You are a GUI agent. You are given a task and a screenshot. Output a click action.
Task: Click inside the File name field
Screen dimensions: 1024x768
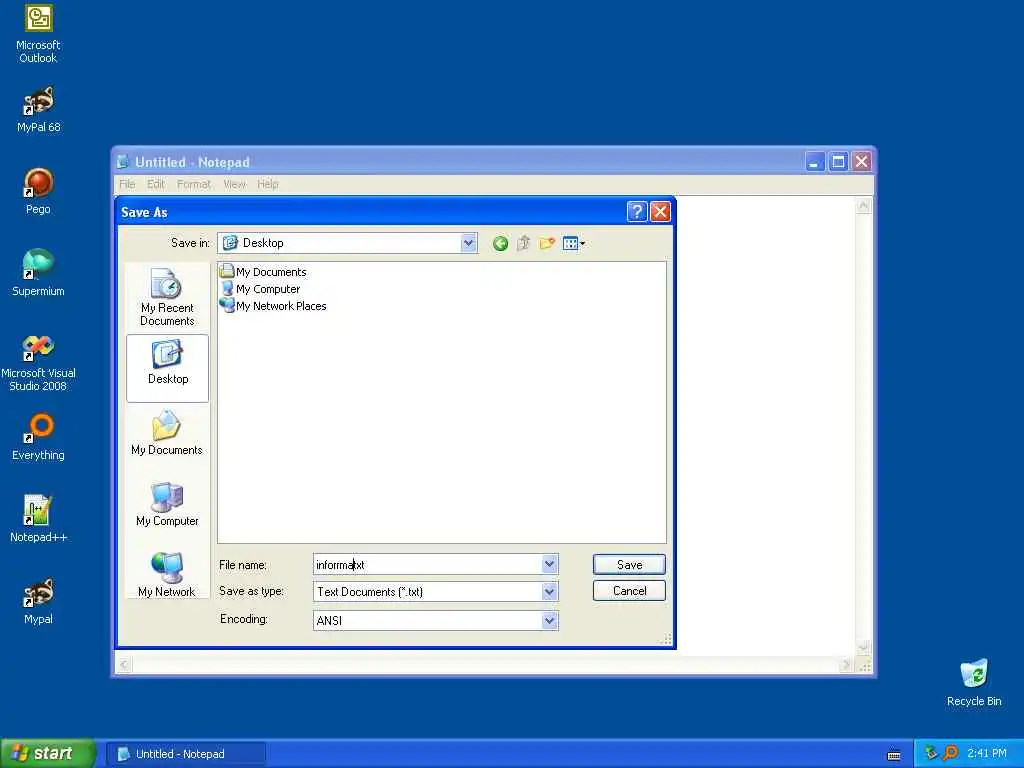coord(427,564)
